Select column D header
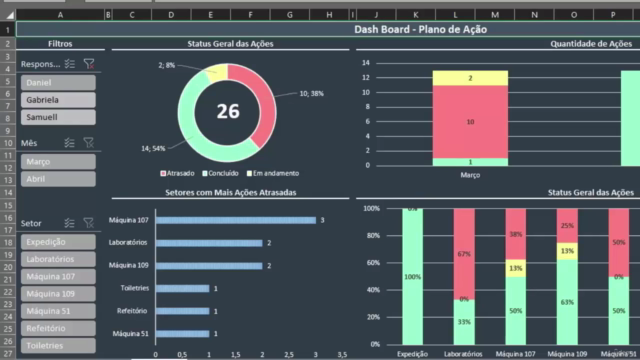 coord(171,15)
